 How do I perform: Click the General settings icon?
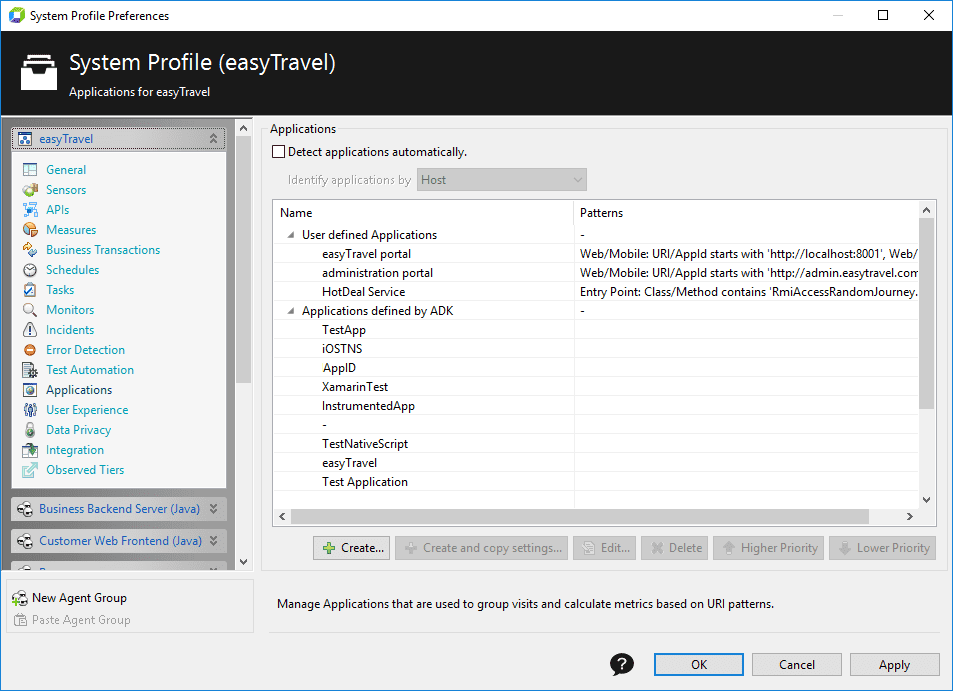point(30,170)
